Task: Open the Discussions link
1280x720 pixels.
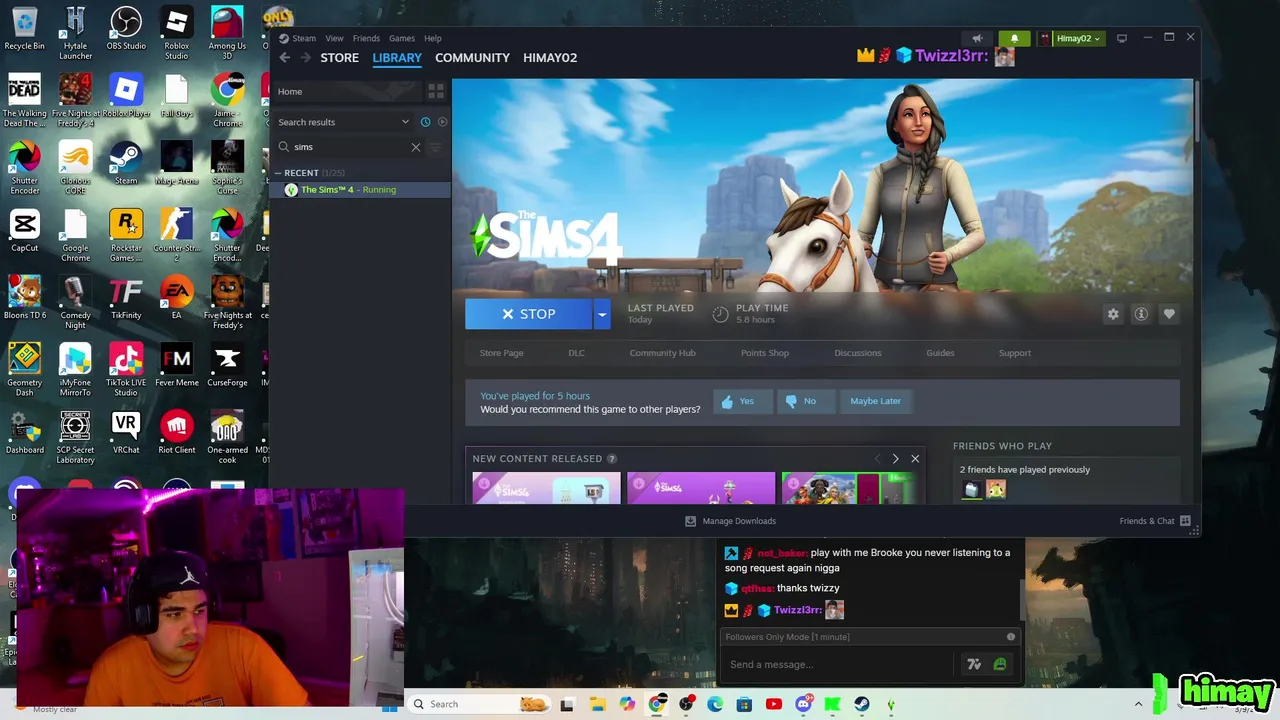Action: click(857, 353)
